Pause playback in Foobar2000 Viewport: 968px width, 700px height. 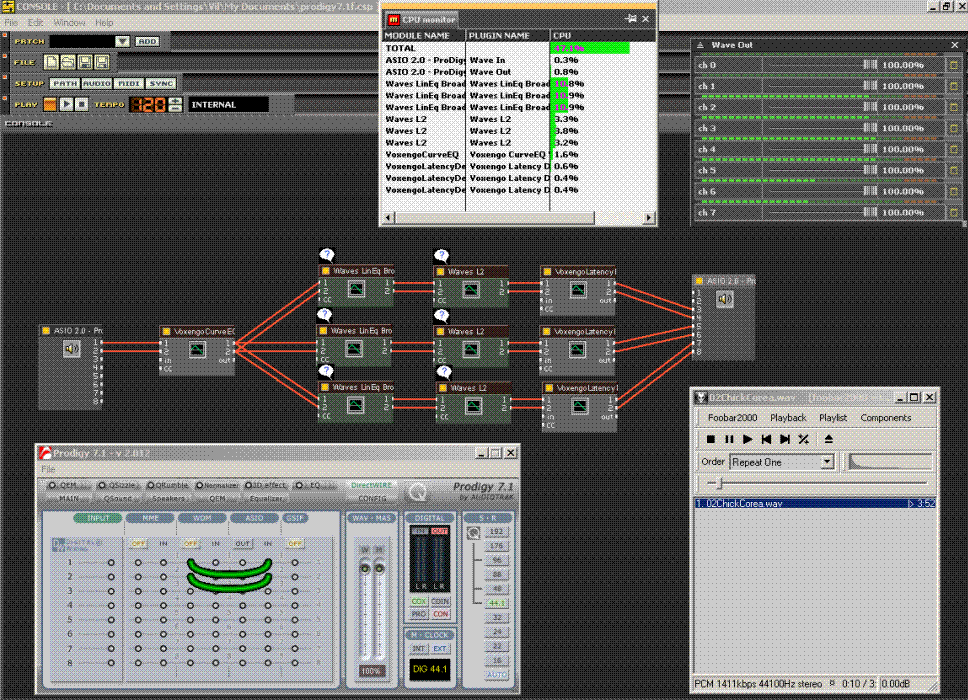tap(729, 439)
